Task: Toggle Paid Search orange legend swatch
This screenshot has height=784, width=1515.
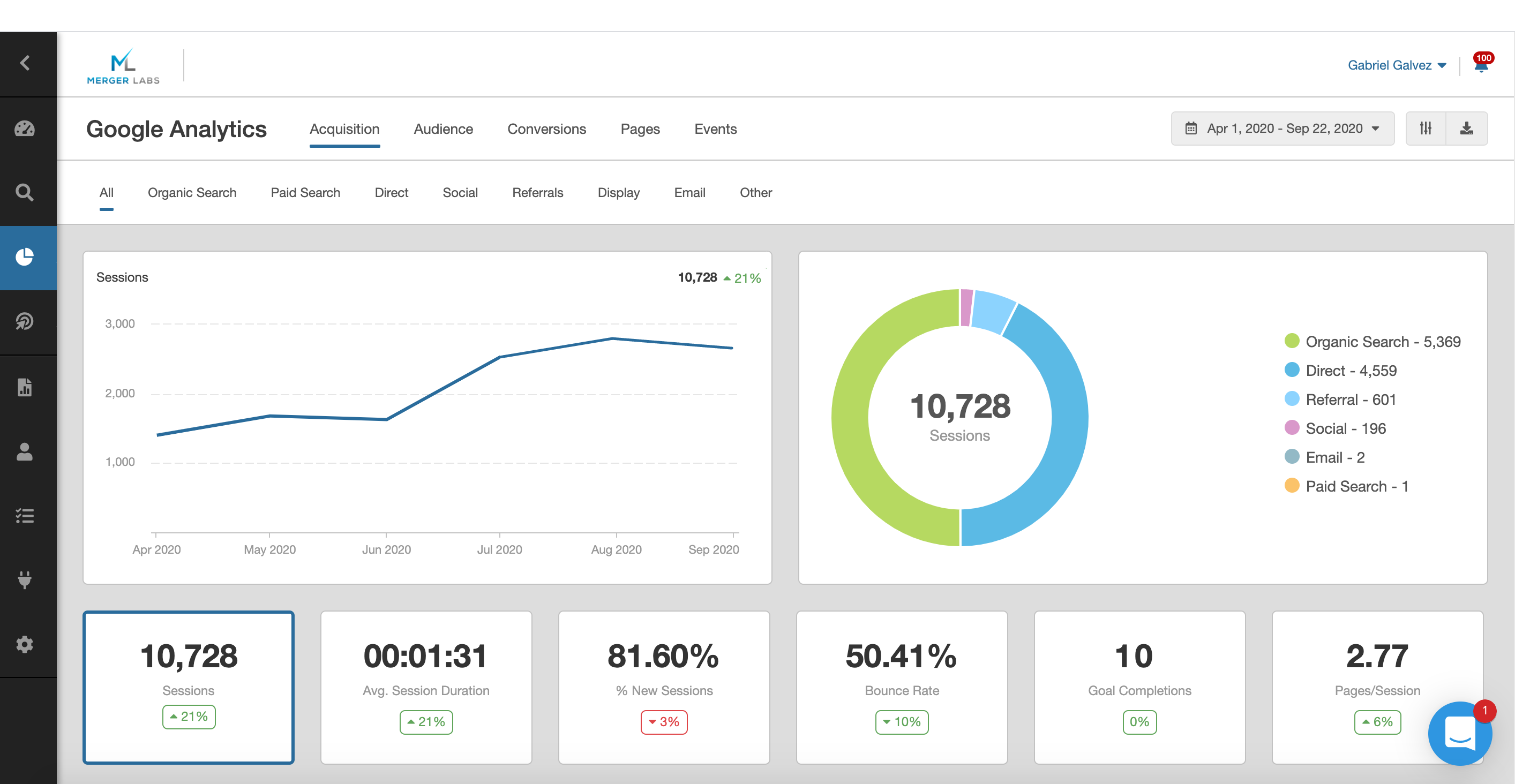Action: coord(1292,485)
